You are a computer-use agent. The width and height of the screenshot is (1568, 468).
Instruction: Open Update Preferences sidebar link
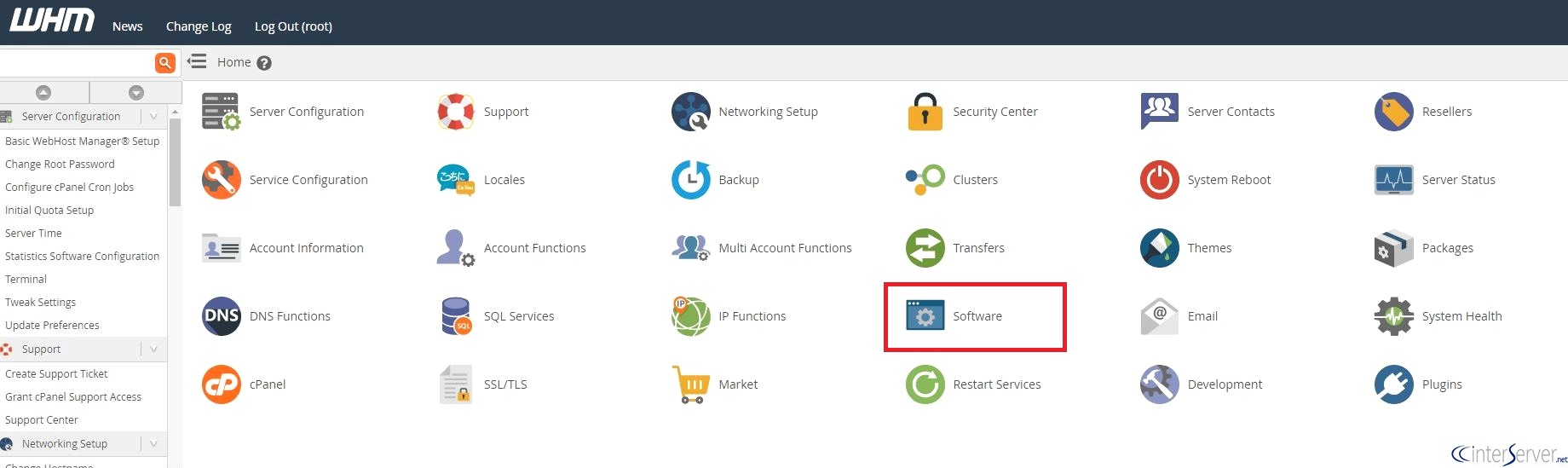pyautogui.click(x=52, y=325)
